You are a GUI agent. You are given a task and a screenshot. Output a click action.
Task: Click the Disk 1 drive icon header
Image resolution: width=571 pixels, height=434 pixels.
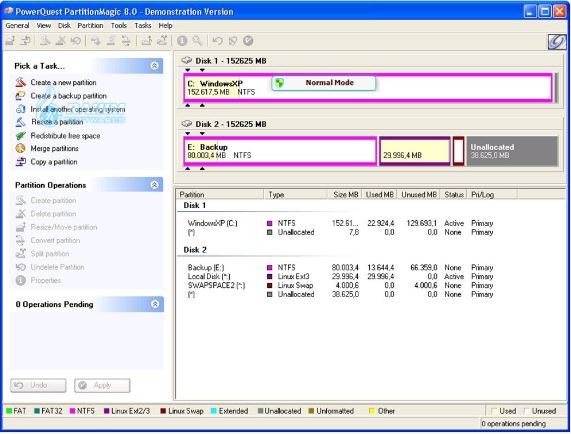[x=187, y=60]
